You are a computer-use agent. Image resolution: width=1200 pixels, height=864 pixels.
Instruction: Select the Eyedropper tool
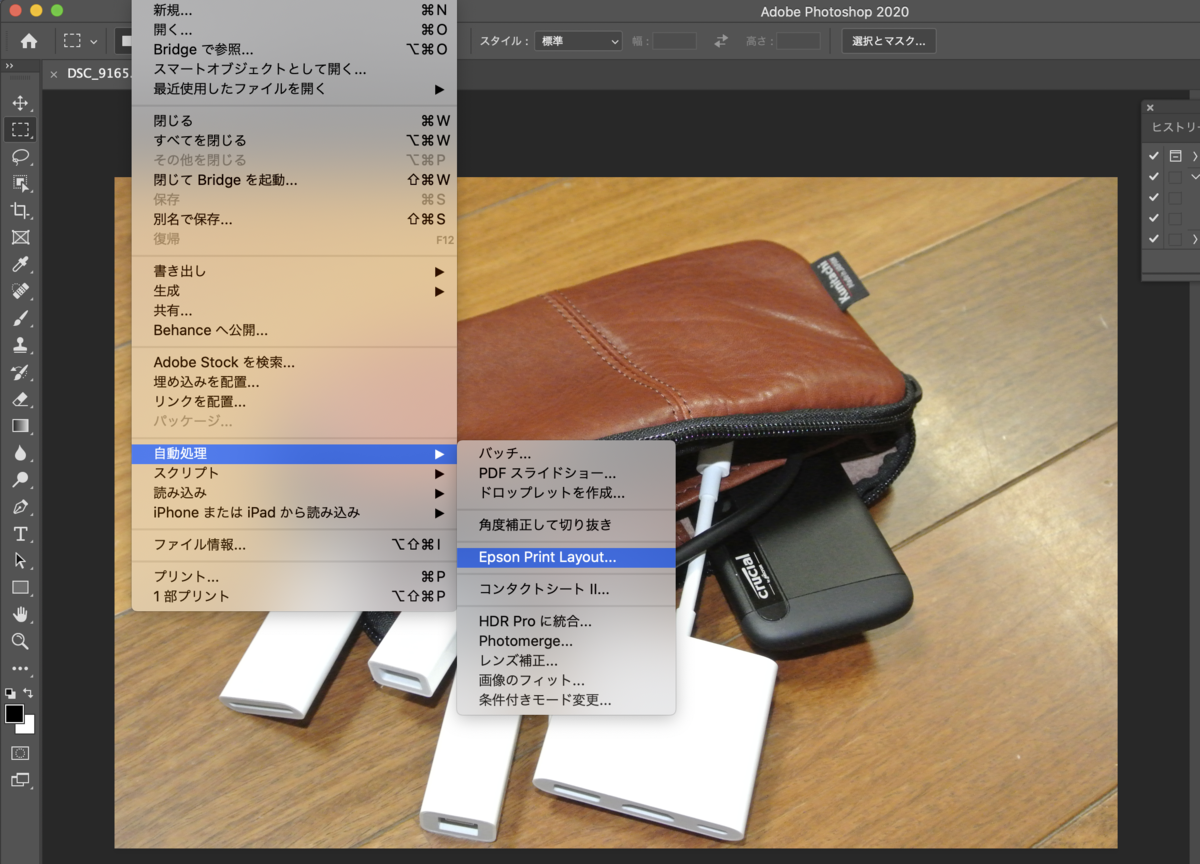click(x=20, y=264)
